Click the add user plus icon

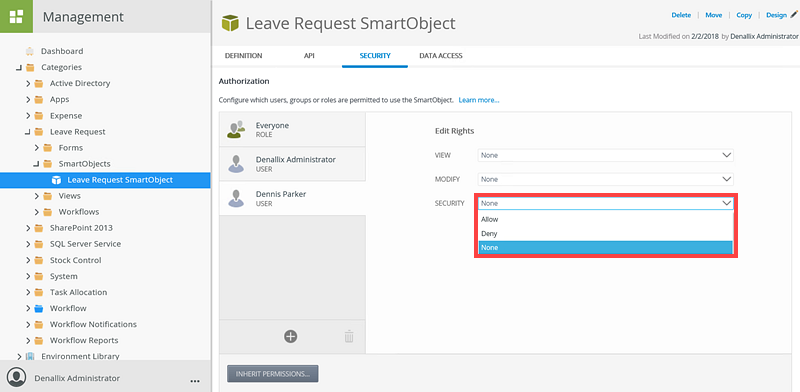(291, 336)
